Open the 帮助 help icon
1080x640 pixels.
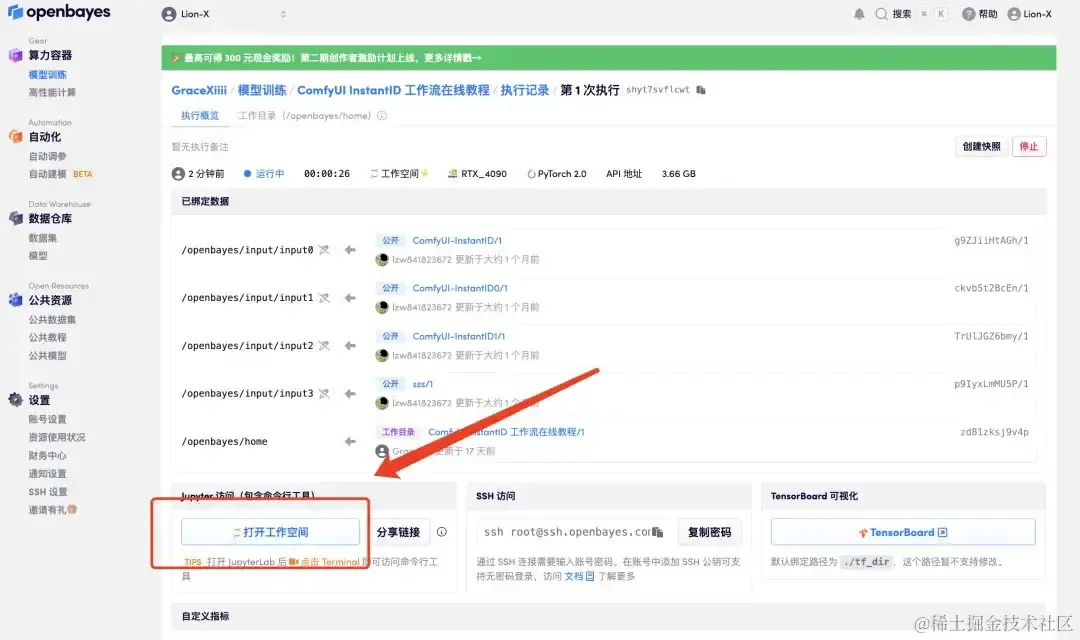968,14
